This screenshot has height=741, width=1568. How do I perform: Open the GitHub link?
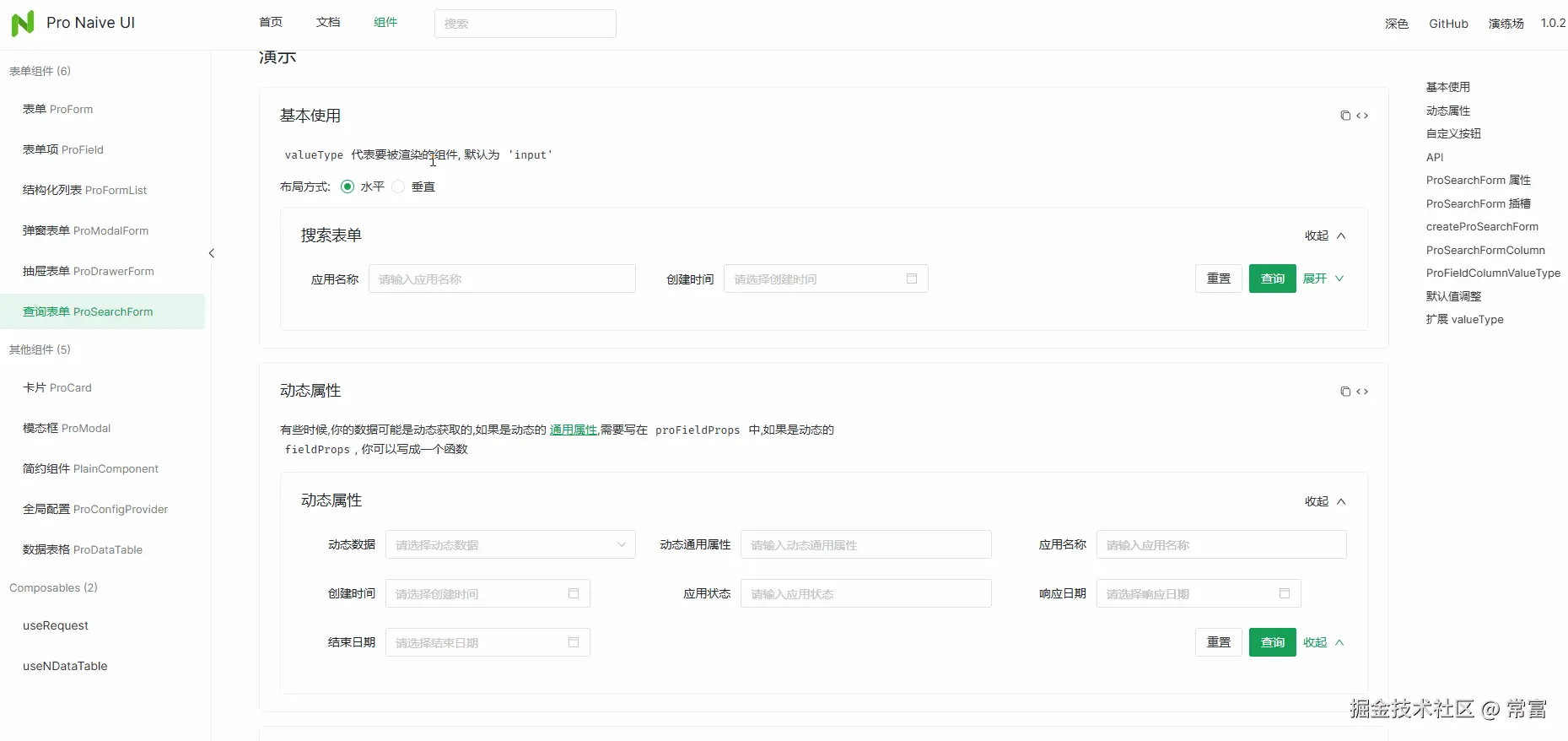pos(1448,24)
